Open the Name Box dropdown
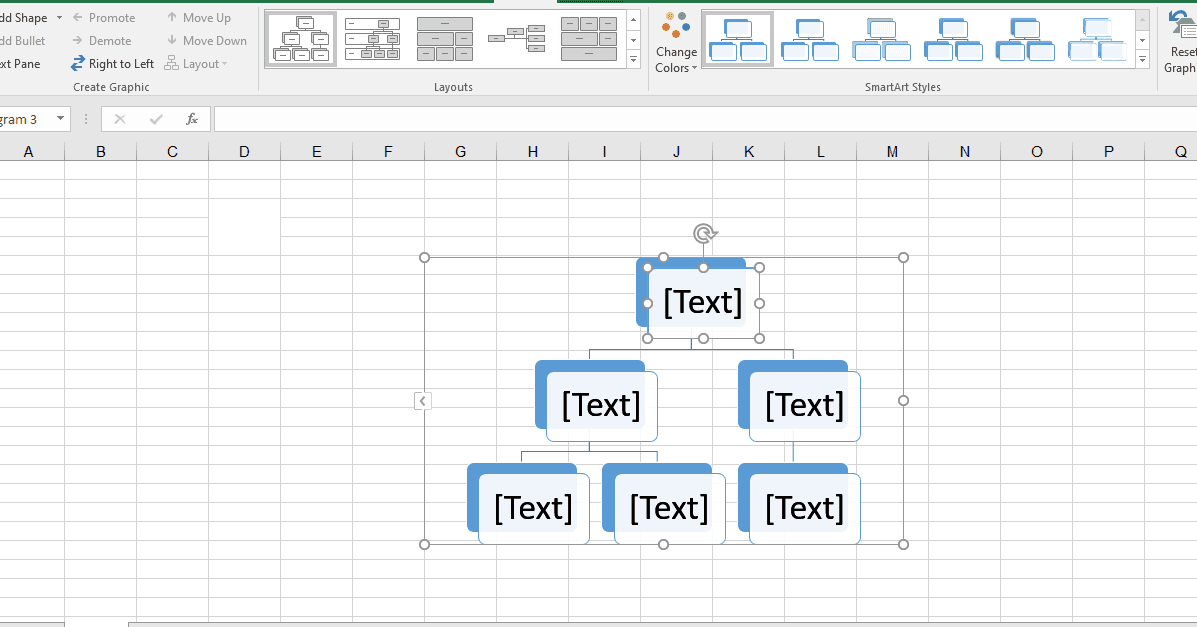The height and width of the screenshot is (627, 1197). coord(61,119)
